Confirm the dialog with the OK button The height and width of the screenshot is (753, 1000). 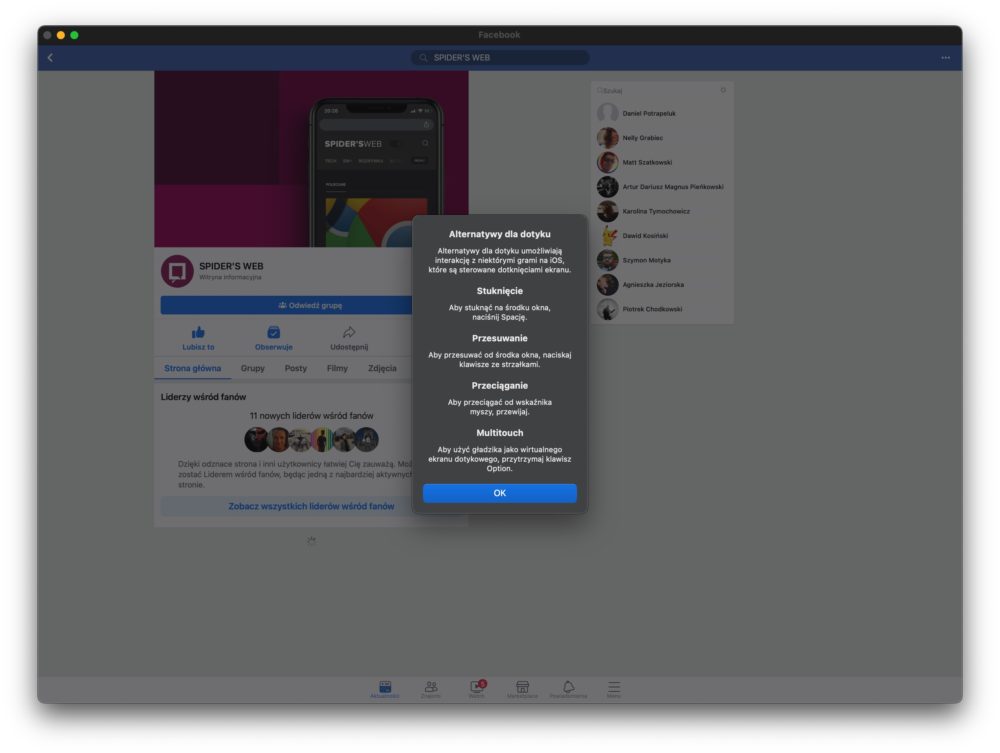point(499,493)
